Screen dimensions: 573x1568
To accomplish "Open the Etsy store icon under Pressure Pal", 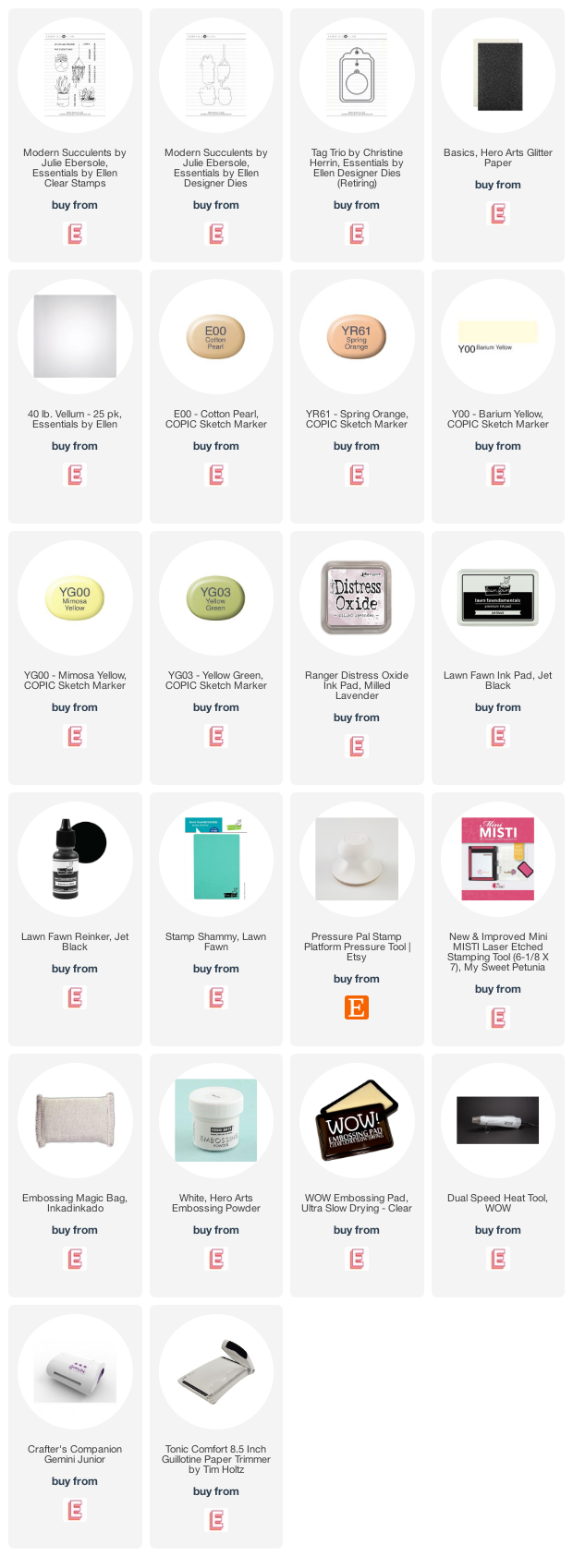I will coord(357,1007).
